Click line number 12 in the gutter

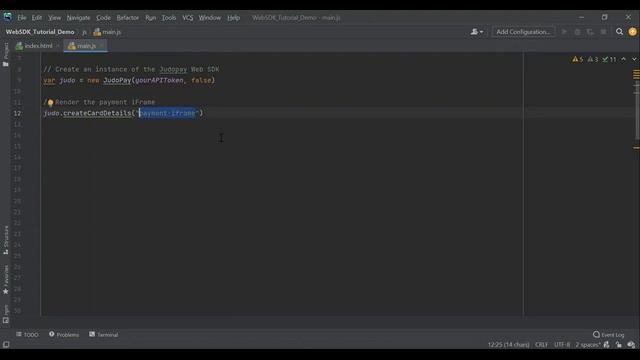17,113
